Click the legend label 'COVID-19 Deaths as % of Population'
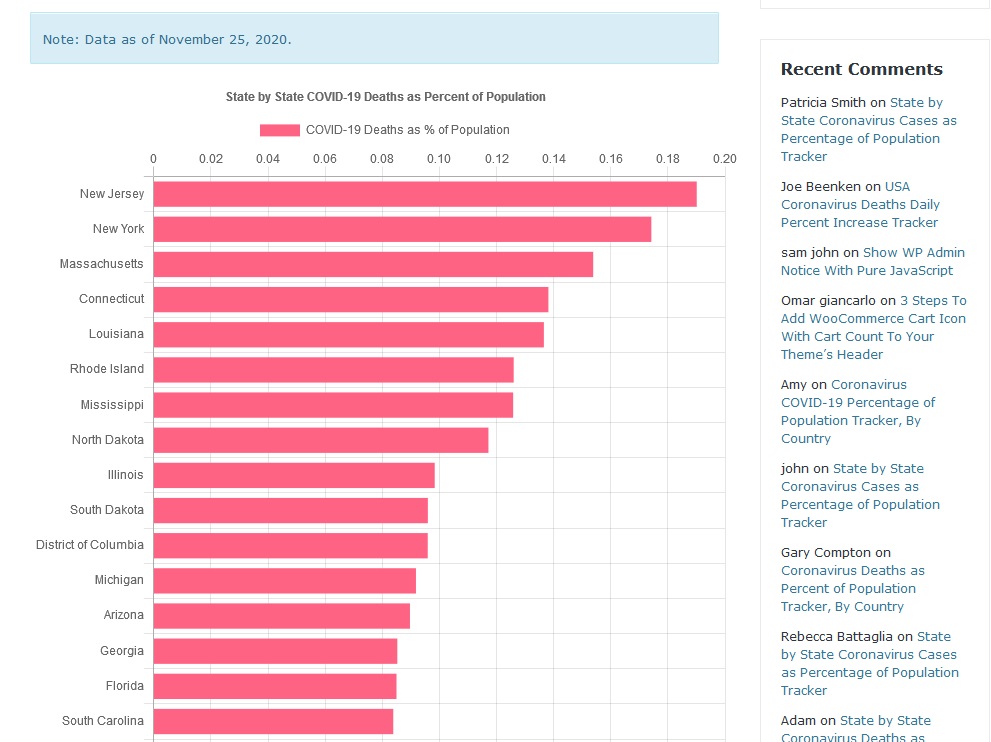991x742 pixels. point(408,130)
